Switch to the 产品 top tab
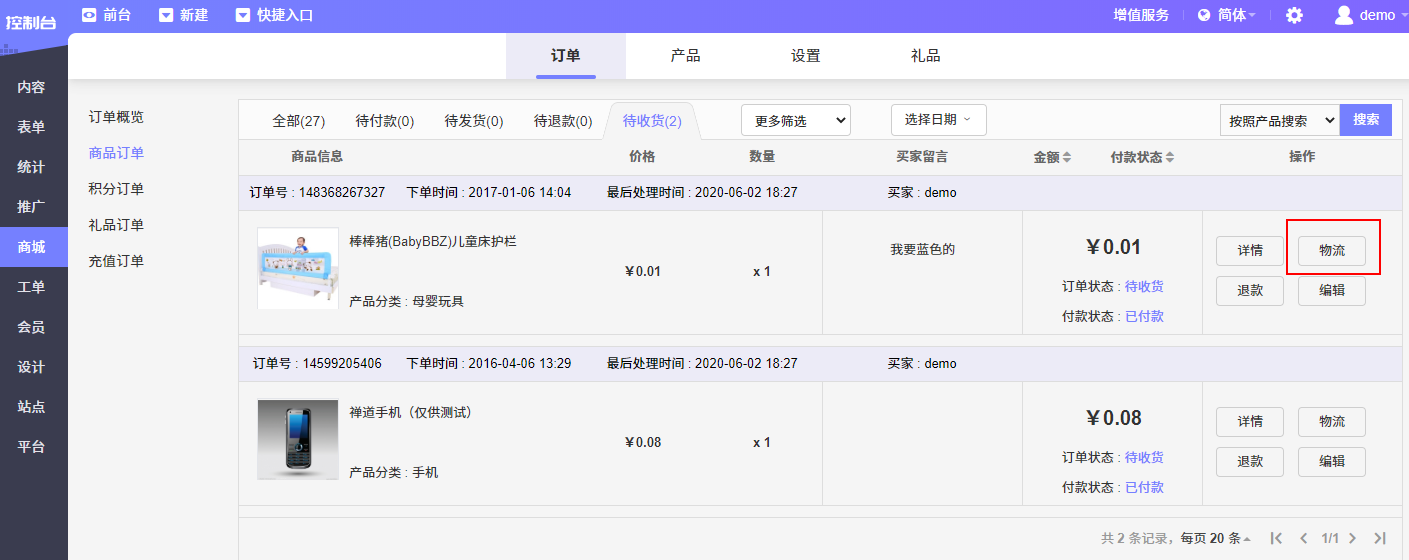Screen dimensions: 1409x560 point(685,56)
